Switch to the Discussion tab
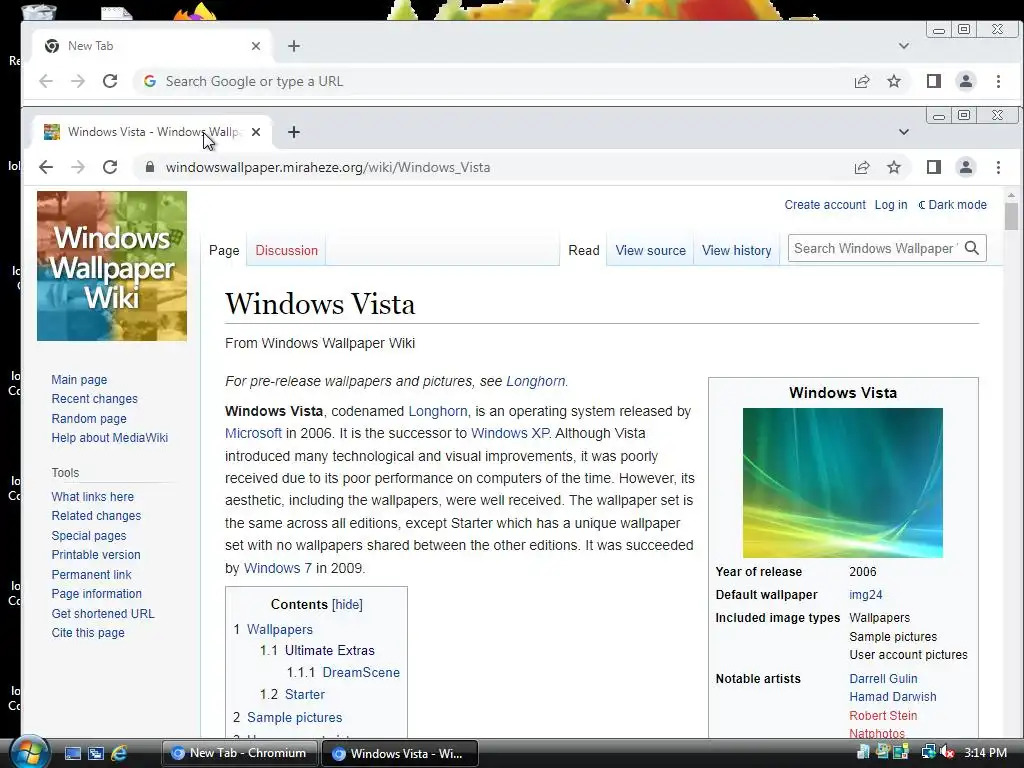The height and width of the screenshot is (768, 1024). click(x=286, y=251)
